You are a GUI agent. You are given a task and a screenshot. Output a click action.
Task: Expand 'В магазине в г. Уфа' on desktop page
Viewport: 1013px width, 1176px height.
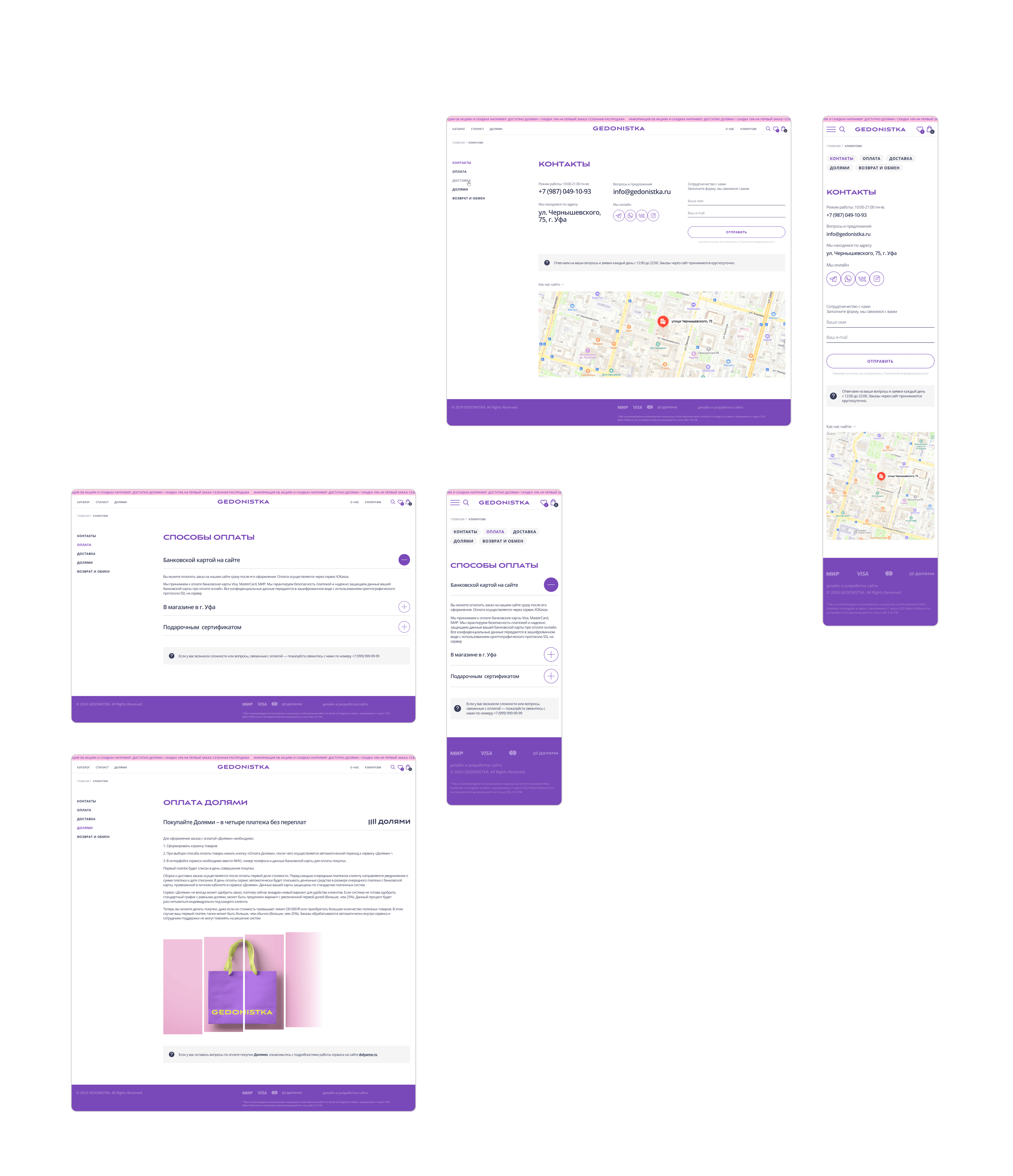(x=404, y=607)
